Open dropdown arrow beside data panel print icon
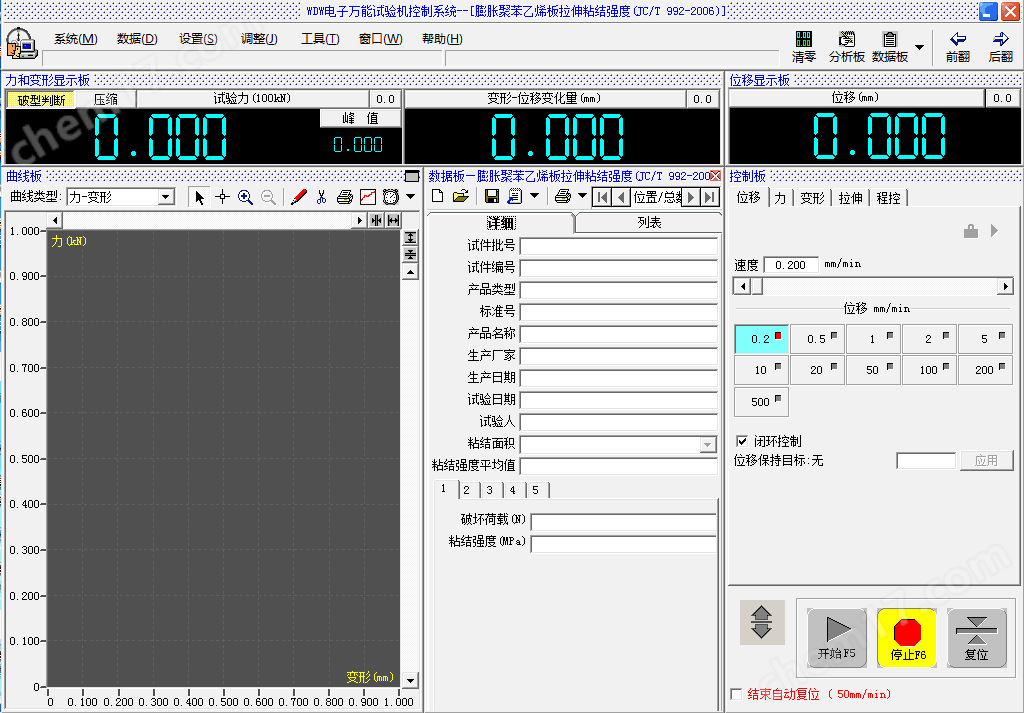This screenshot has width=1024, height=713. pos(583,196)
